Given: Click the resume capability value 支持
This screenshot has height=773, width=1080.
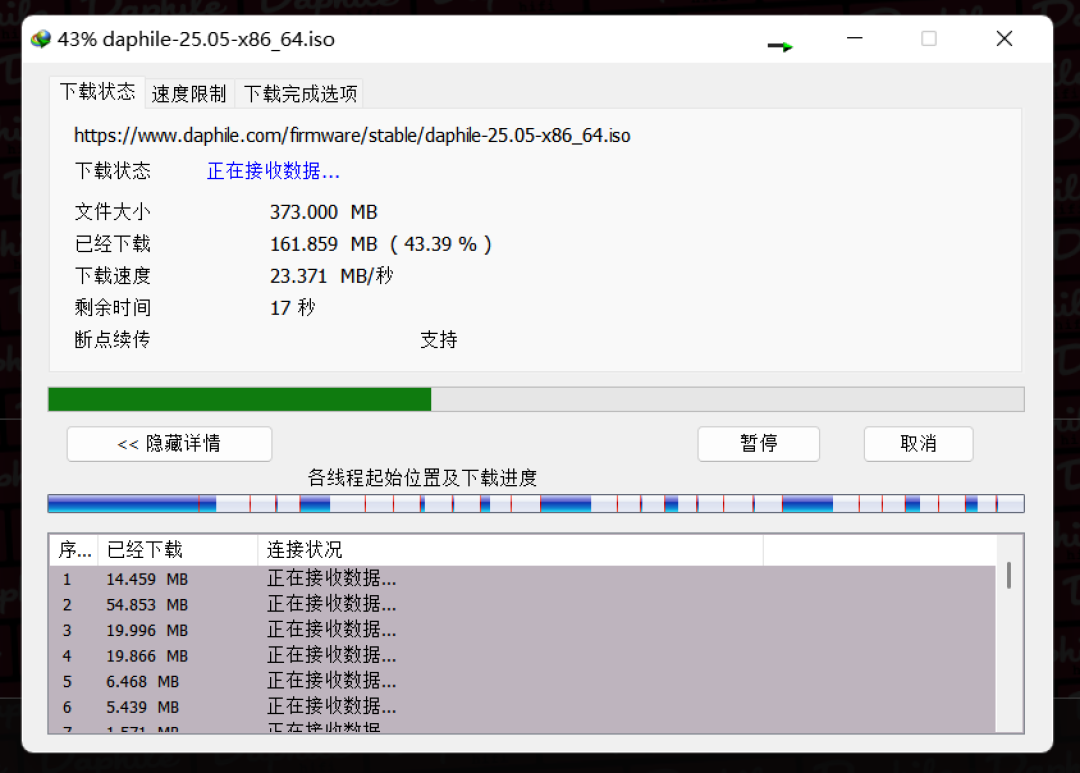Looking at the screenshot, I should coord(439,340).
